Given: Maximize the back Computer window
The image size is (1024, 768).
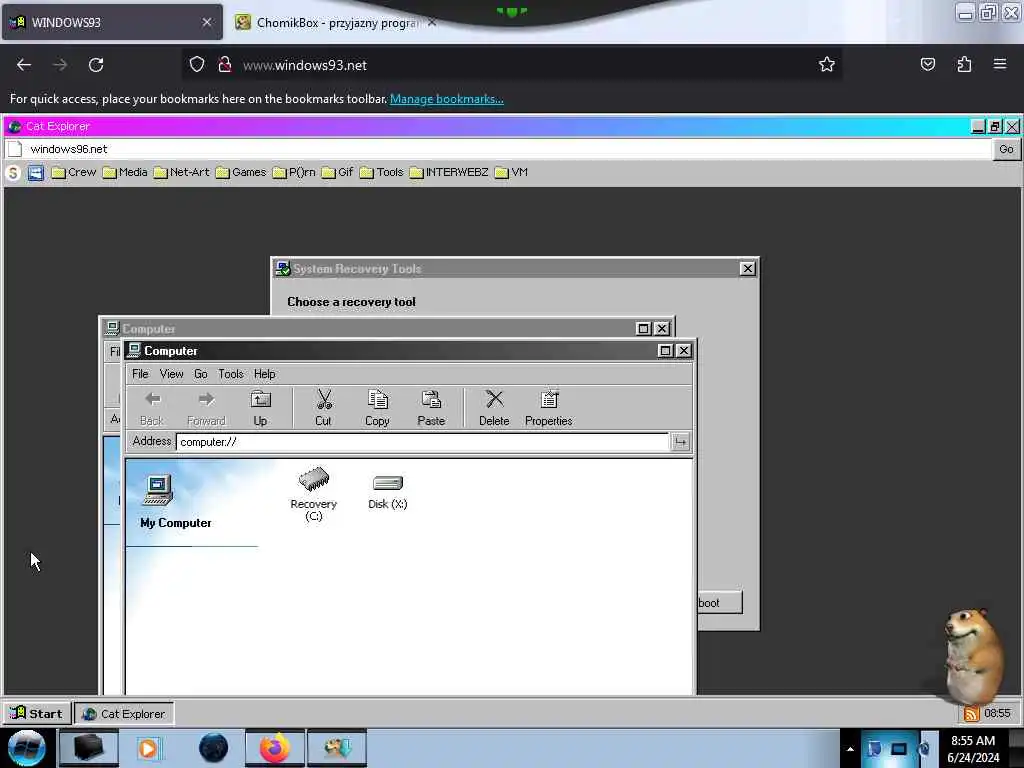Looking at the screenshot, I should (643, 328).
